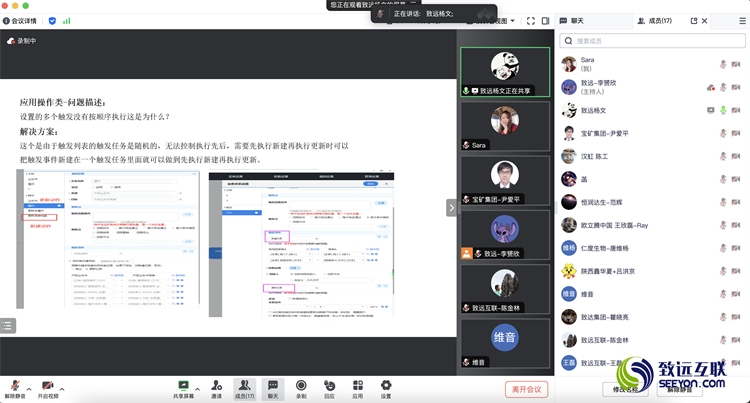This screenshot has width=750, height=403.
Task: Toggle 开启视频 camera button
Action: click(48, 386)
